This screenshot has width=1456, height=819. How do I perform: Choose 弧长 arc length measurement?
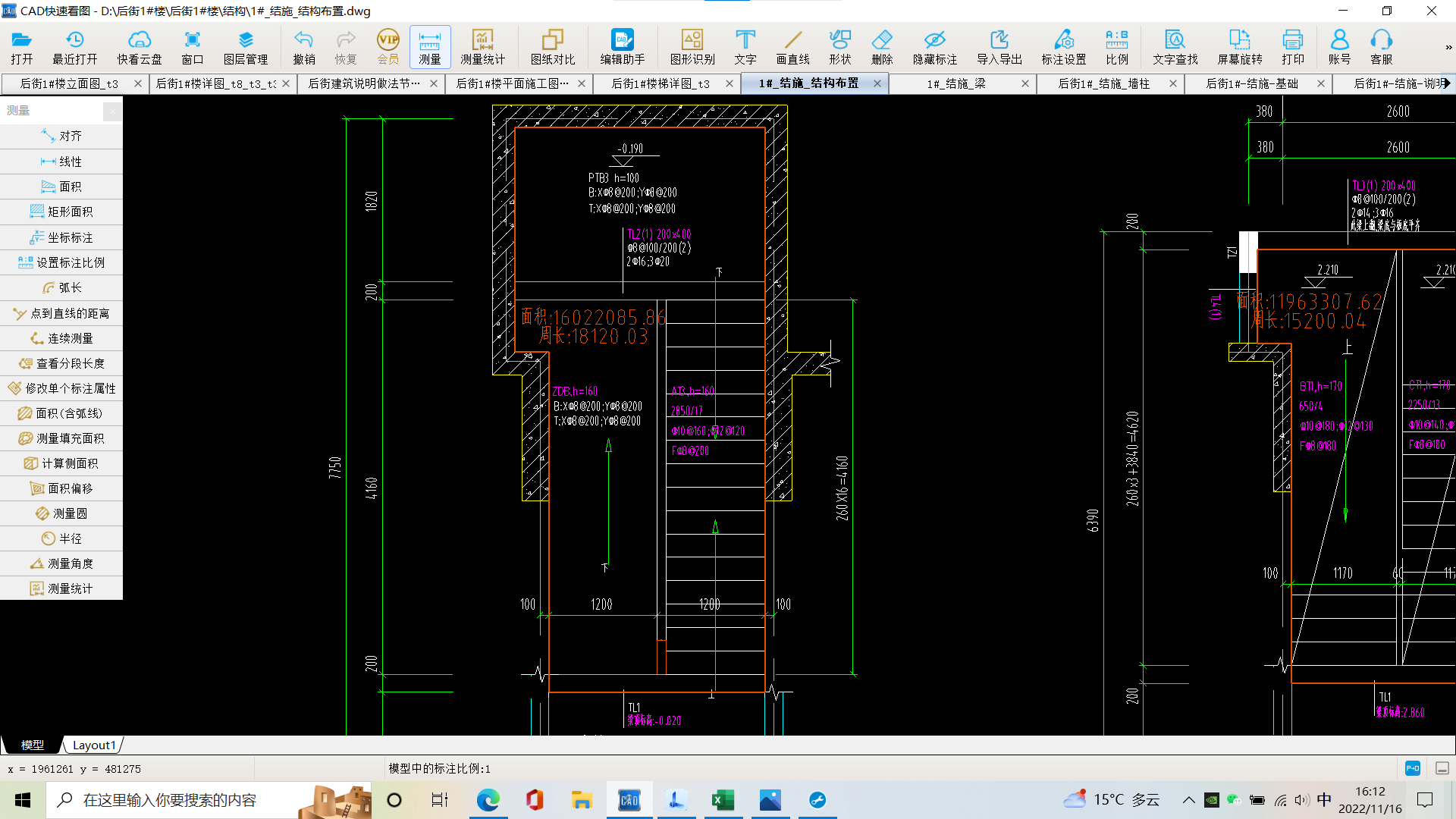point(61,287)
